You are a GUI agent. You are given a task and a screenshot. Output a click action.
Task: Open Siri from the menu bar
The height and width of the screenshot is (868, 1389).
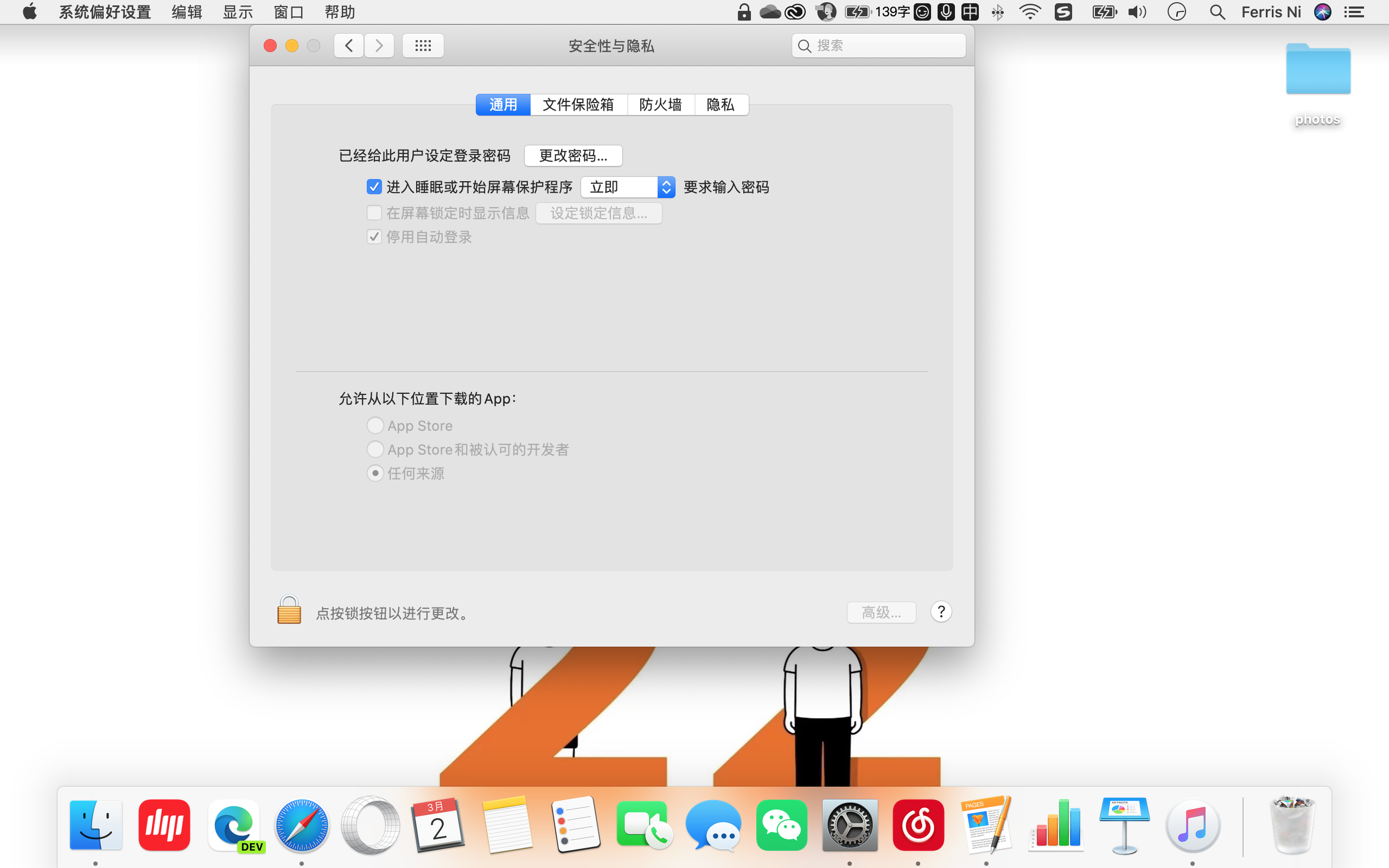[1322, 12]
